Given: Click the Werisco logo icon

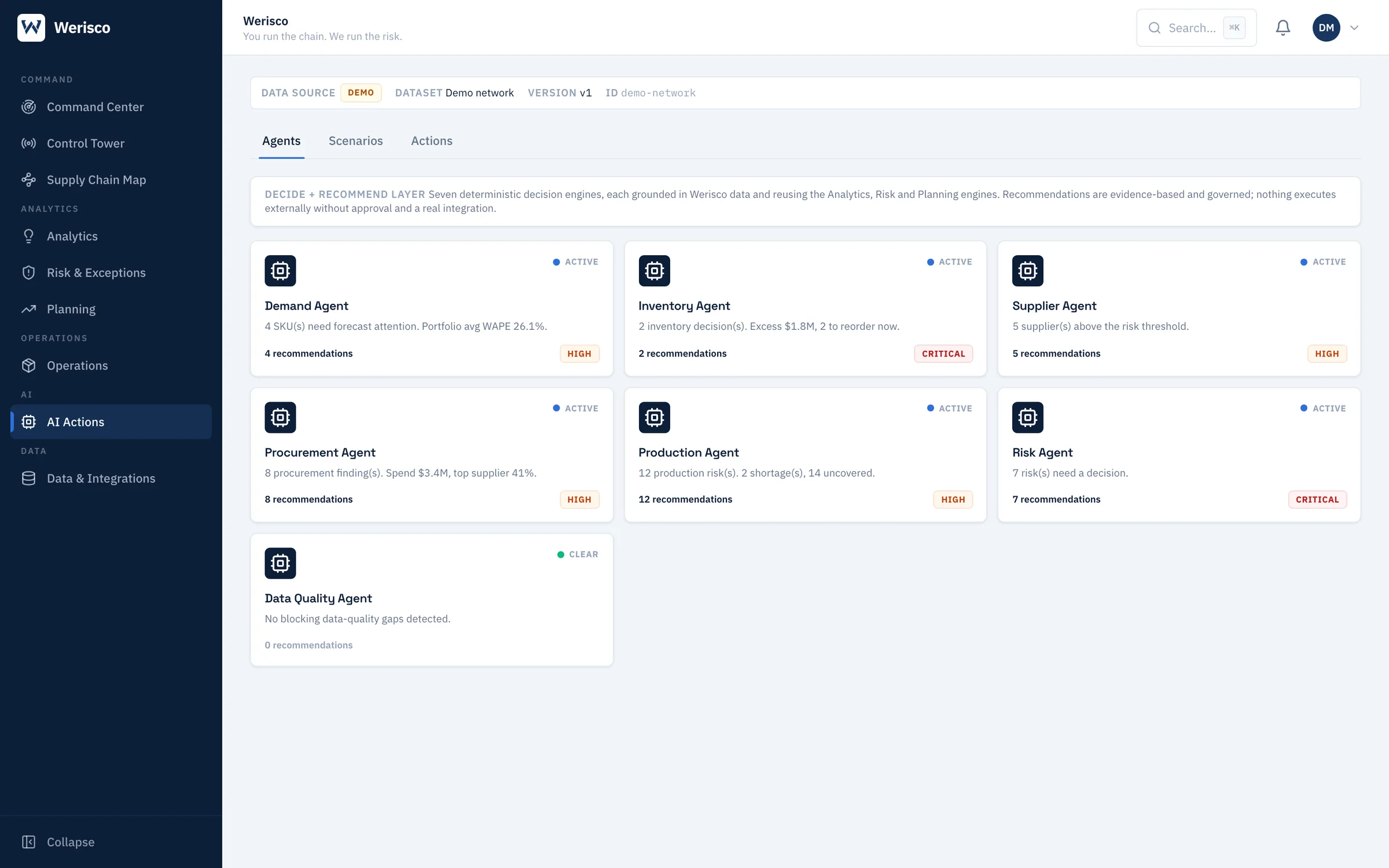Looking at the screenshot, I should 31,27.
